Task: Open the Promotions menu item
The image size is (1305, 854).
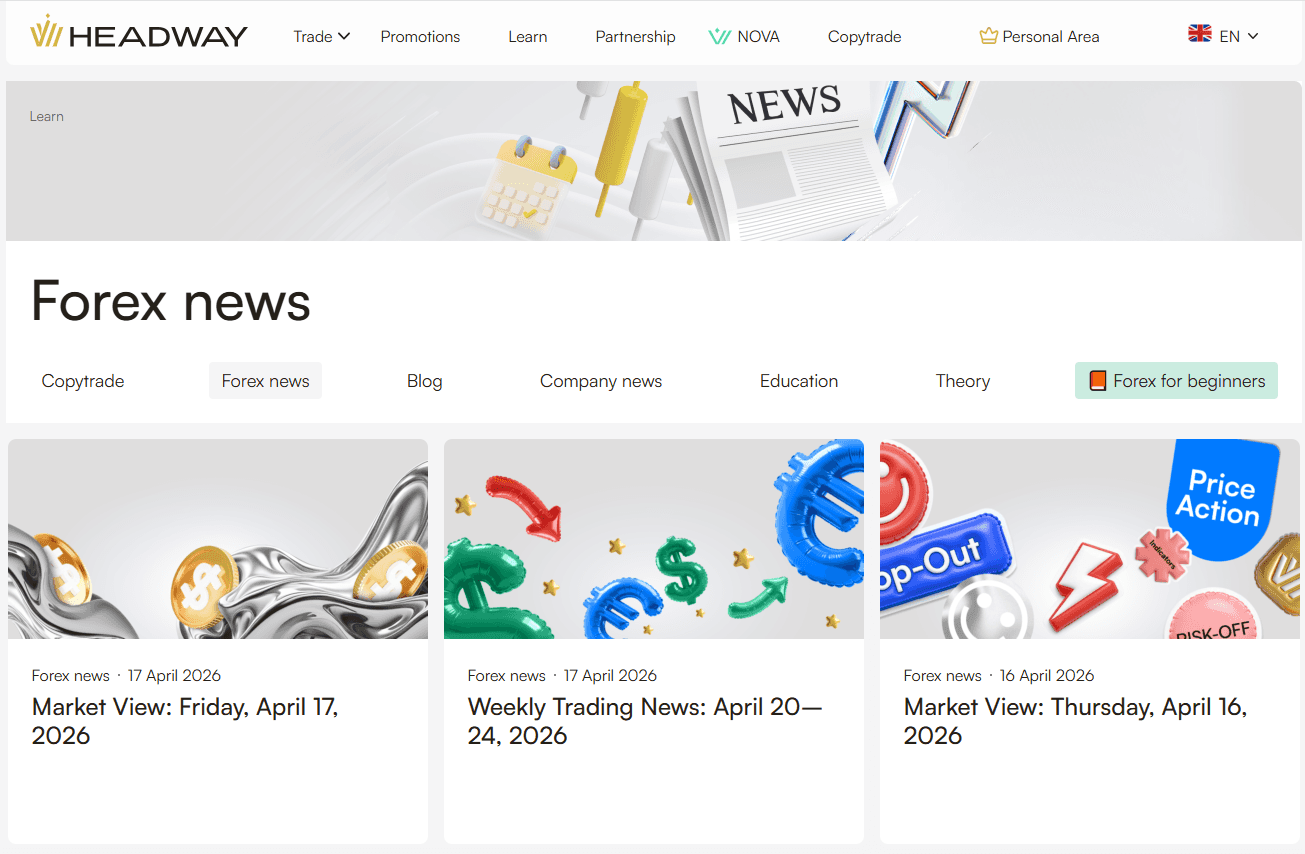Action: [420, 37]
